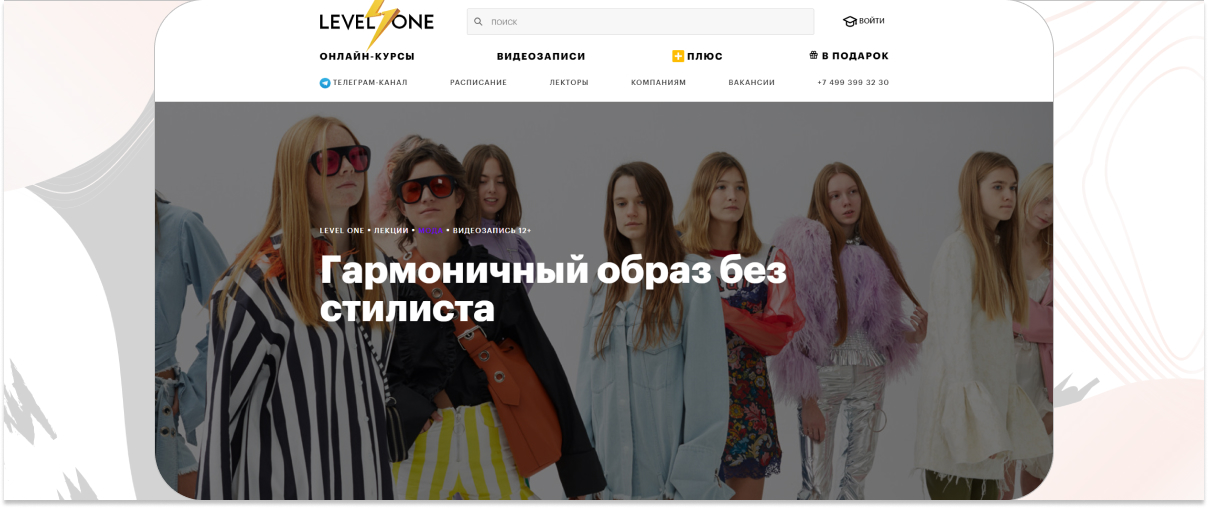Viewport: 1208px width, 508px height.
Task: Click the gift icon near В подарок
Action: [x=814, y=56]
